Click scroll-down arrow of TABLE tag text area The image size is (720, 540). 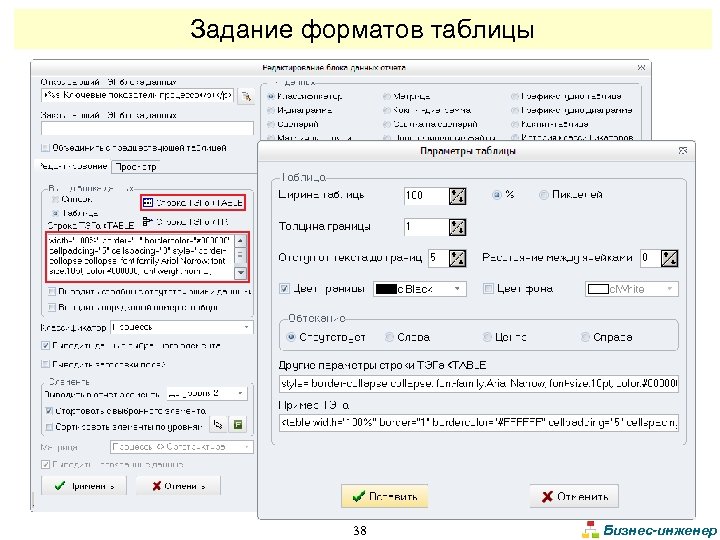241,273
